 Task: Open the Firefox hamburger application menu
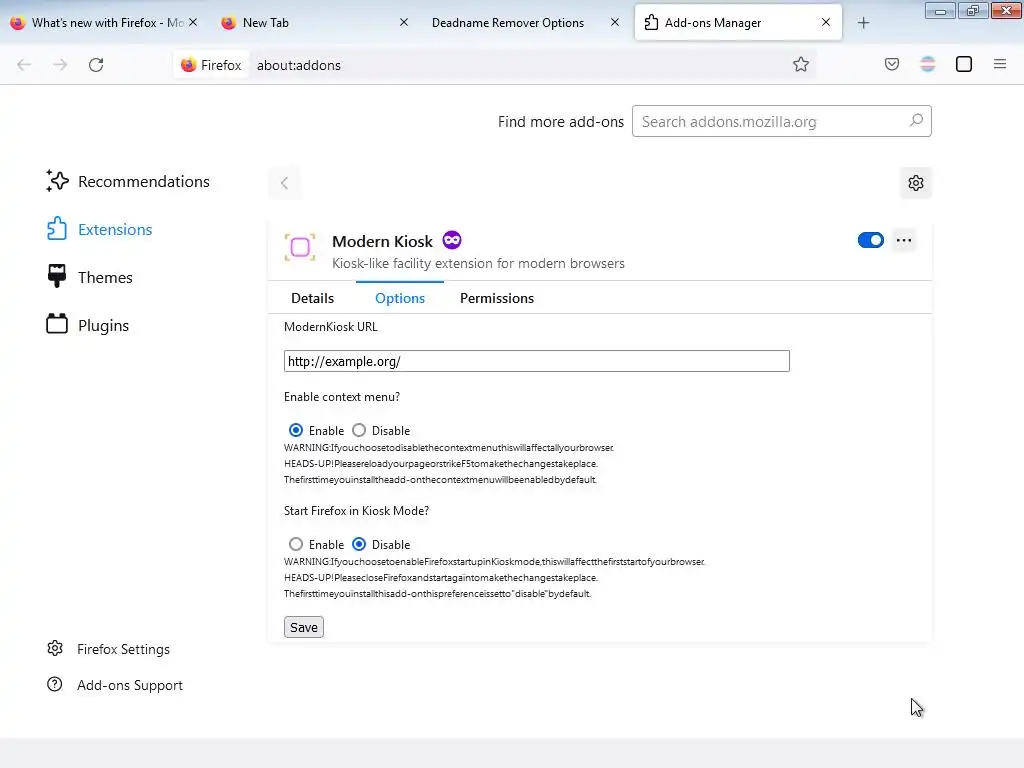[x=999, y=64]
